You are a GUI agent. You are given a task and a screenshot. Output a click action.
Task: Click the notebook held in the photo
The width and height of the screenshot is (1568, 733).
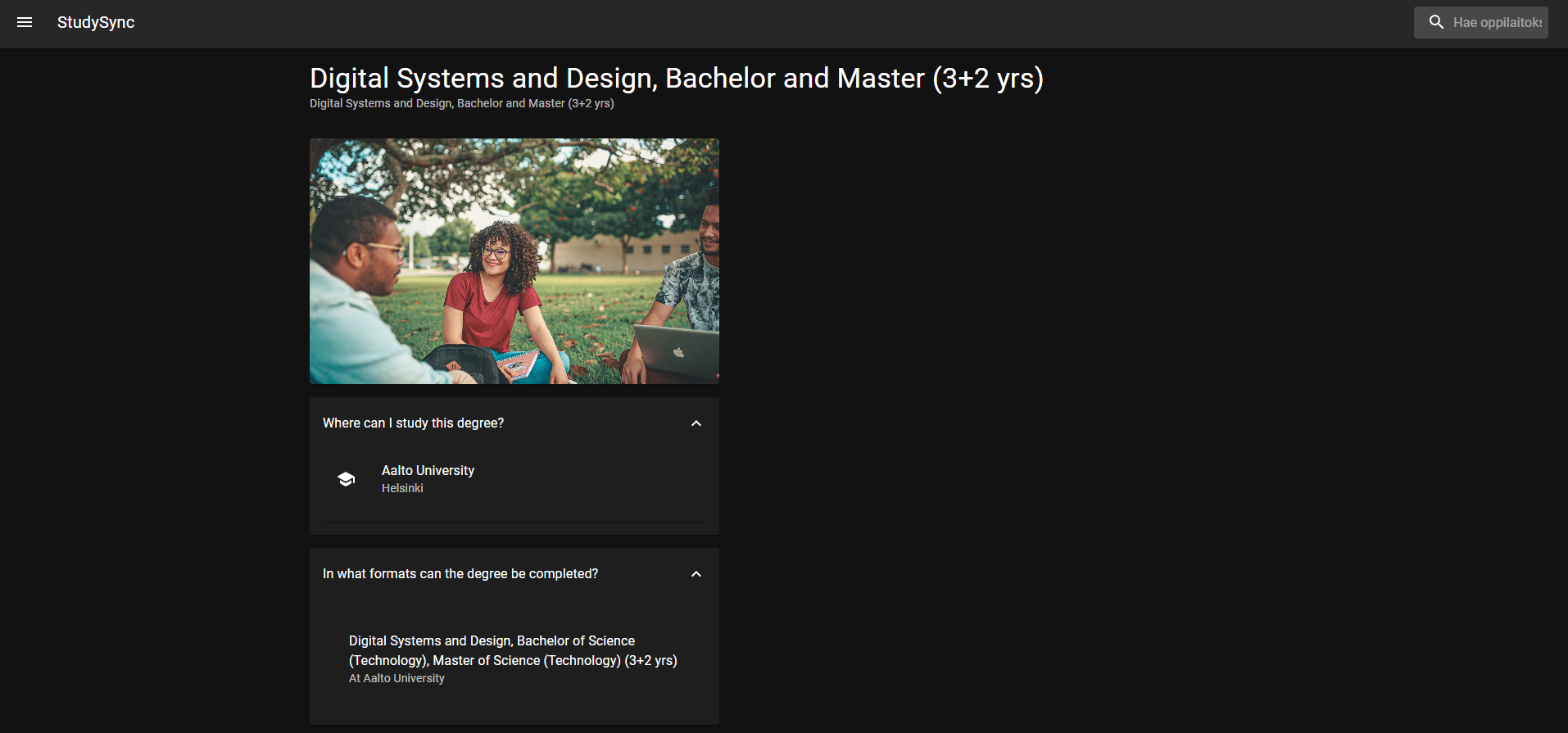(518, 364)
